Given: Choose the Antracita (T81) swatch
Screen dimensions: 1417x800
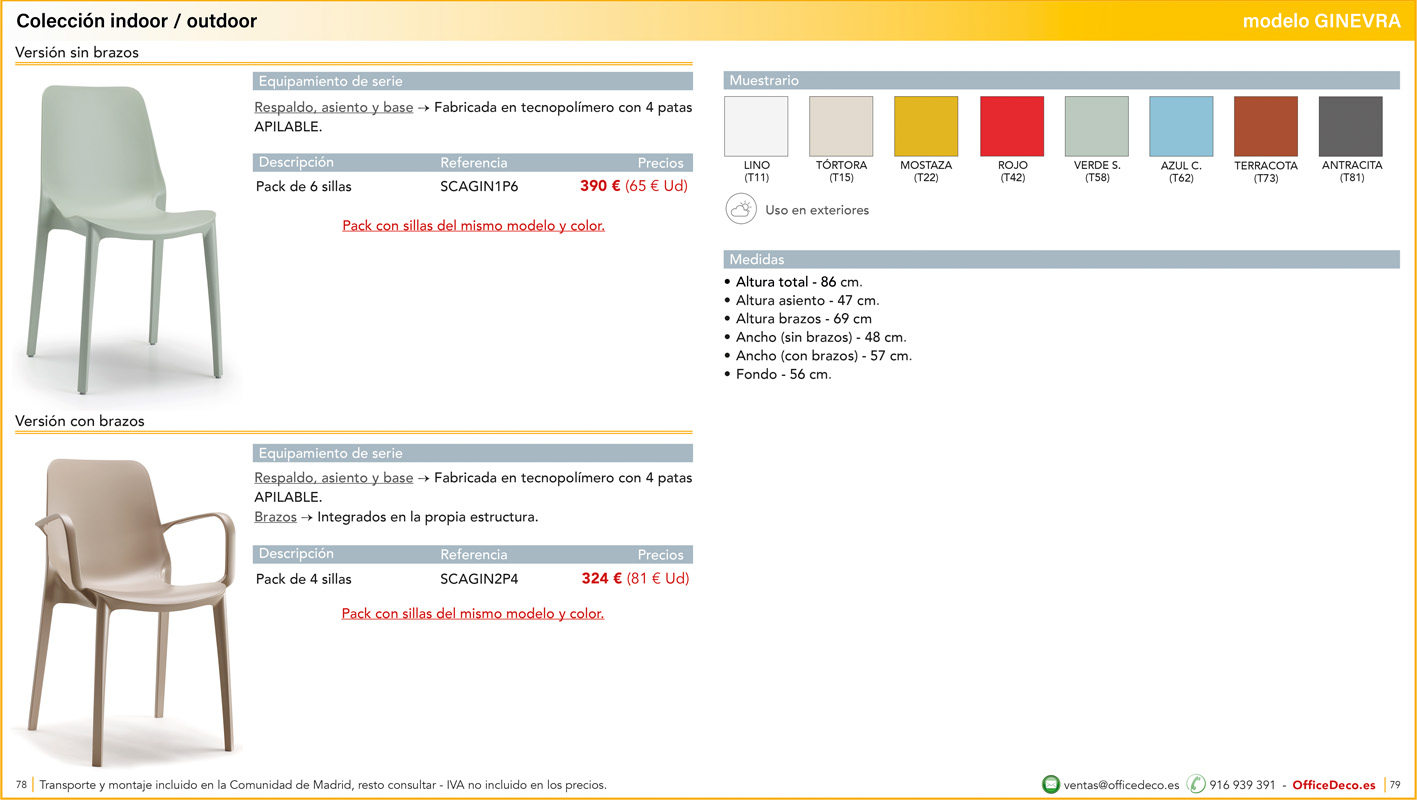Looking at the screenshot, I should [x=1351, y=127].
